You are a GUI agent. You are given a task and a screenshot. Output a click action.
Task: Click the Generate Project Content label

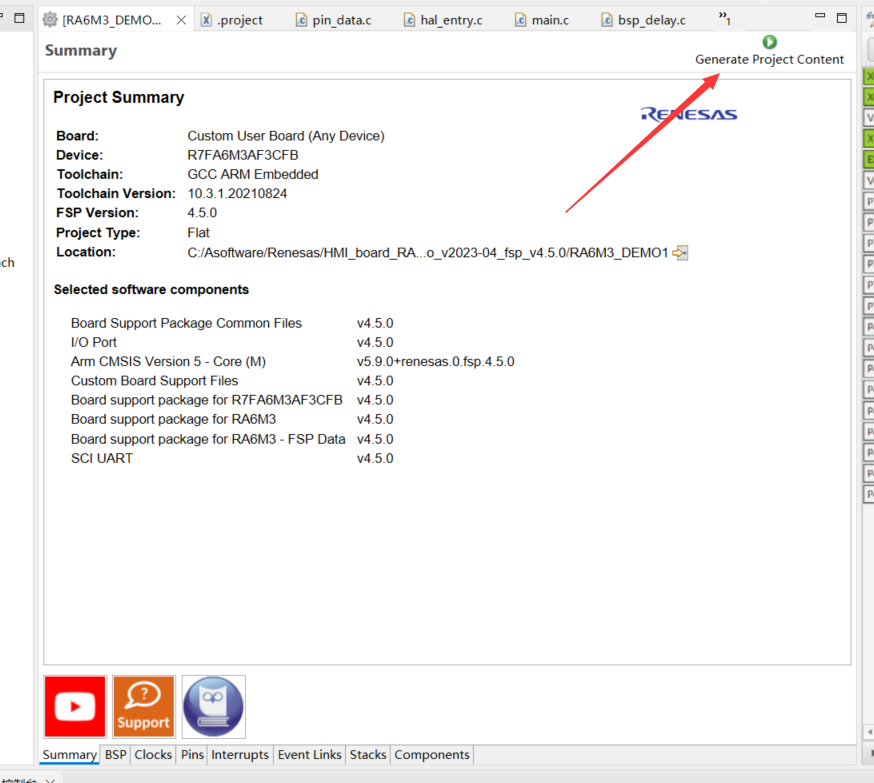(769, 60)
